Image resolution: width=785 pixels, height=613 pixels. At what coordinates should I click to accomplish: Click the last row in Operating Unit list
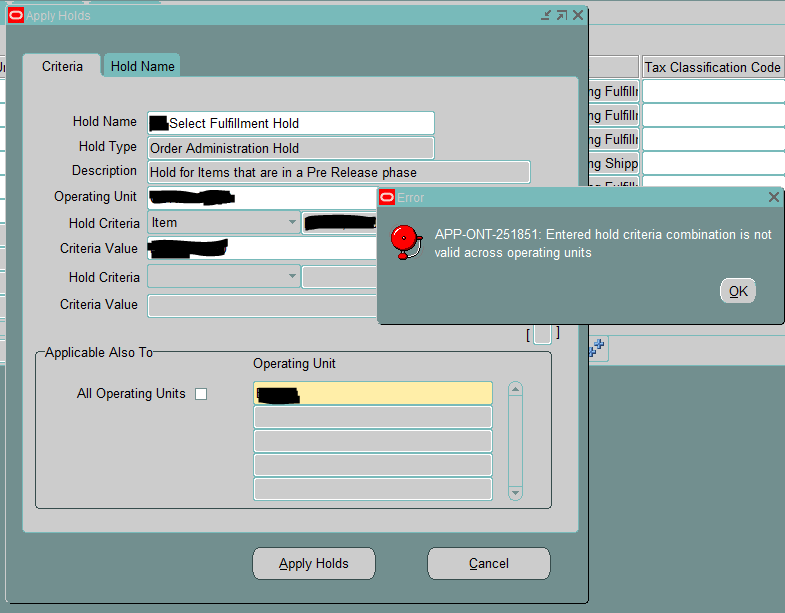[373, 489]
